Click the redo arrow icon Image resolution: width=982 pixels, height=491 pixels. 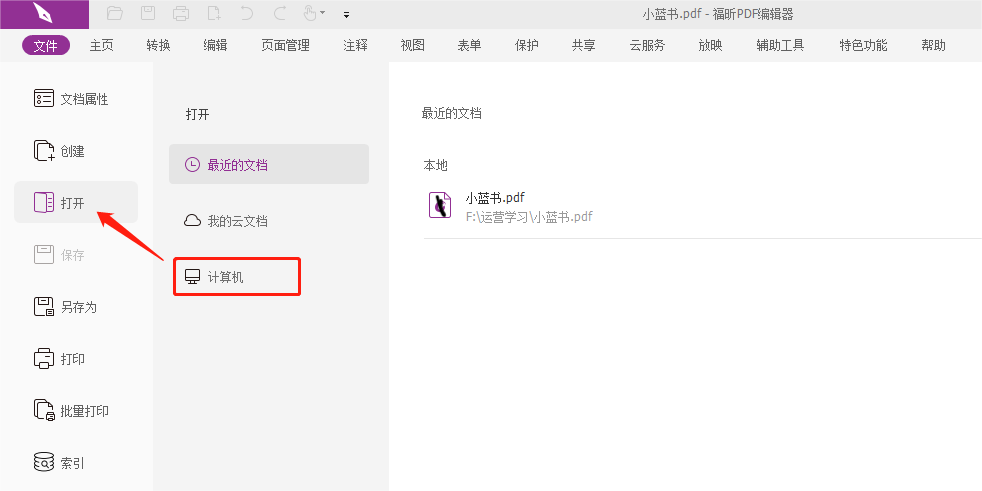279,13
